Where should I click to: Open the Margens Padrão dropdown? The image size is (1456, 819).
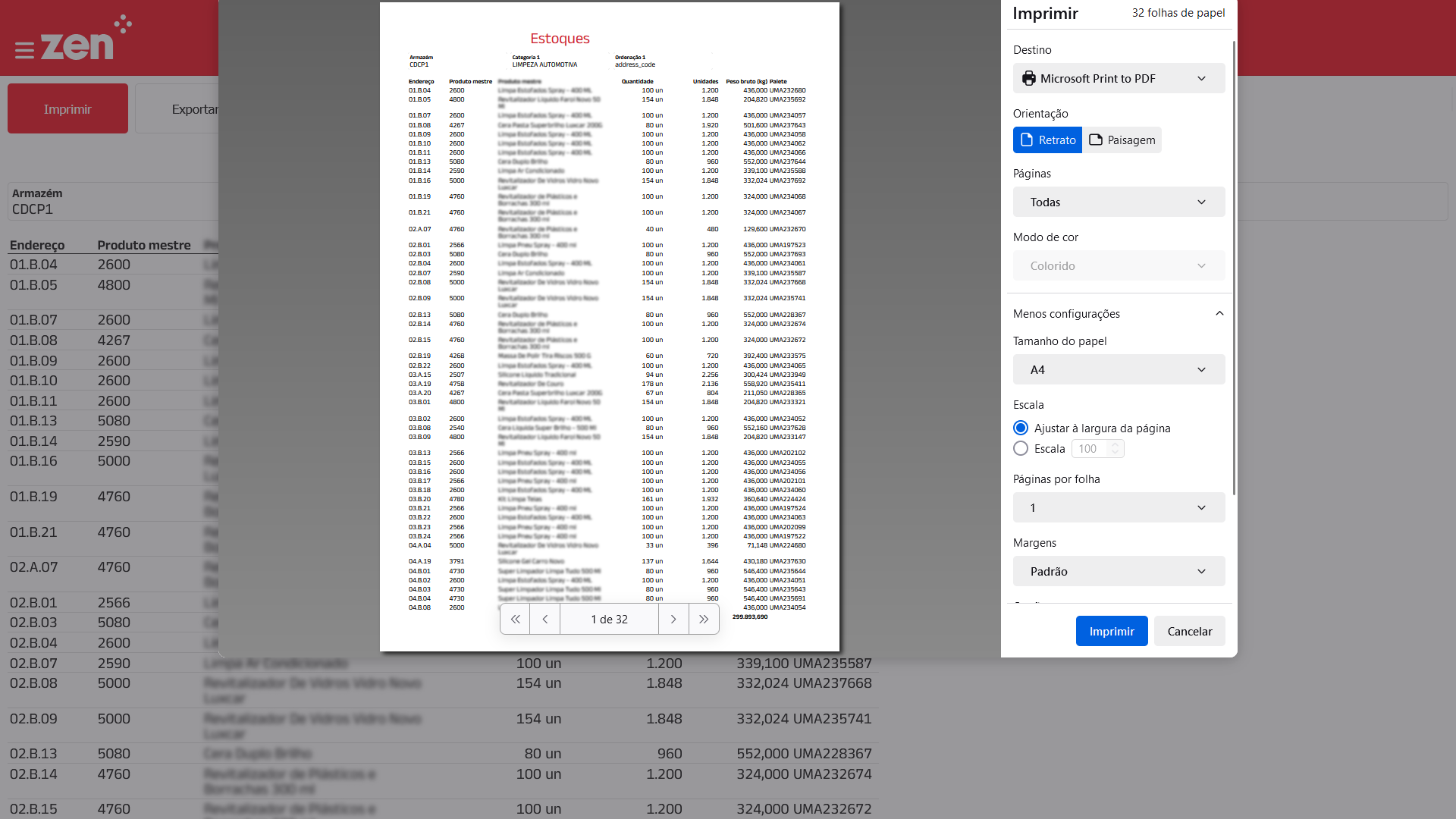[x=1119, y=572]
